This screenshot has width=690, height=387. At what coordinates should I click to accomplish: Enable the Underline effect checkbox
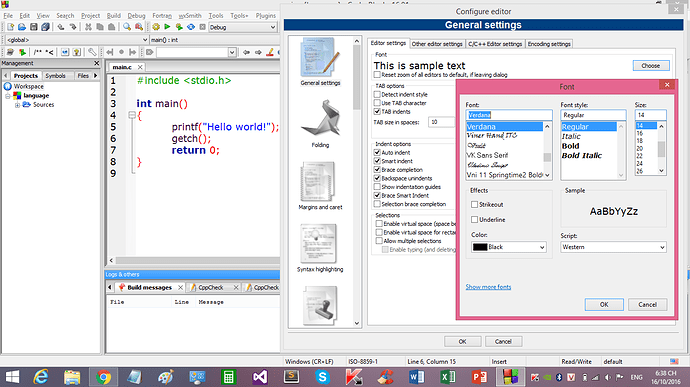[x=474, y=219]
